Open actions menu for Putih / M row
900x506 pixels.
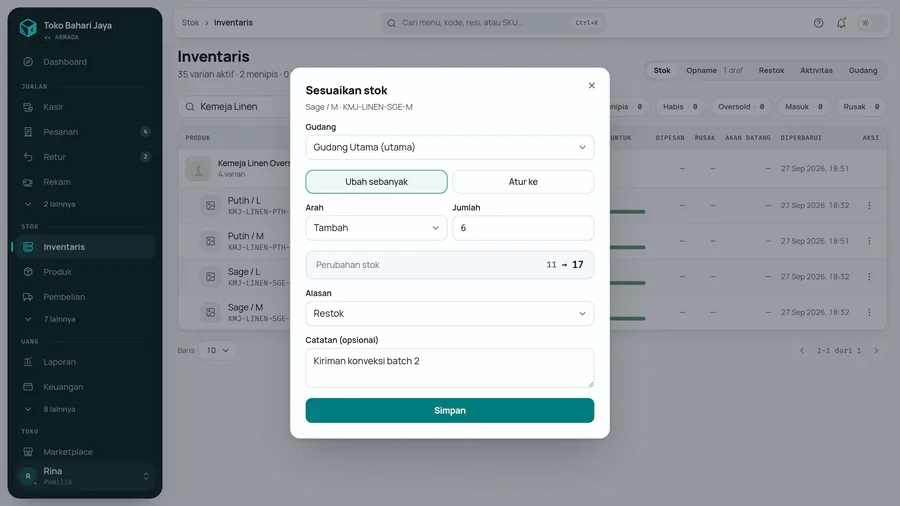[869, 241]
